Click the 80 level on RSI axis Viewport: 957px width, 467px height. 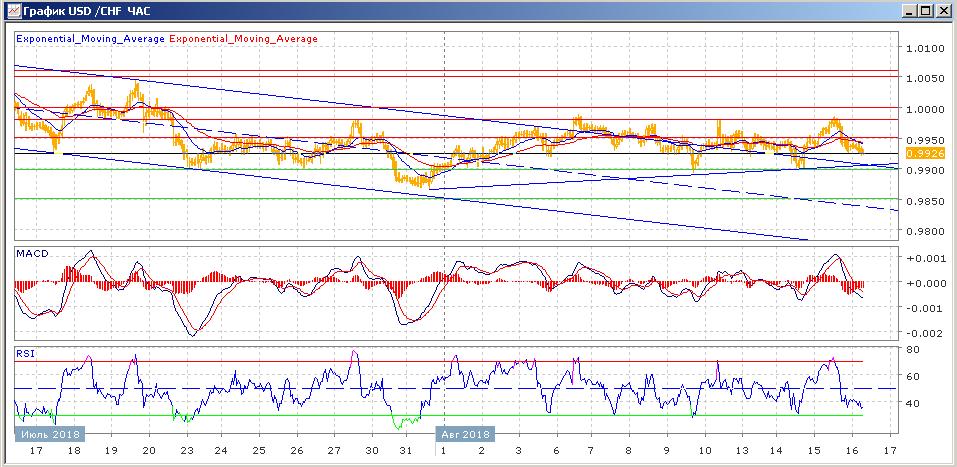click(x=914, y=350)
